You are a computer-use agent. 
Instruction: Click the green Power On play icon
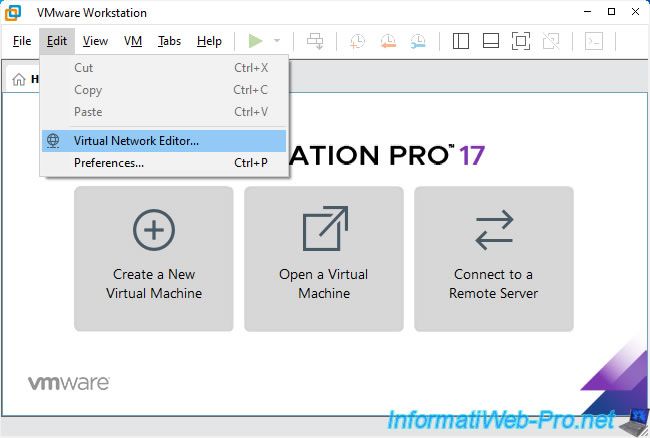coord(255,41)
